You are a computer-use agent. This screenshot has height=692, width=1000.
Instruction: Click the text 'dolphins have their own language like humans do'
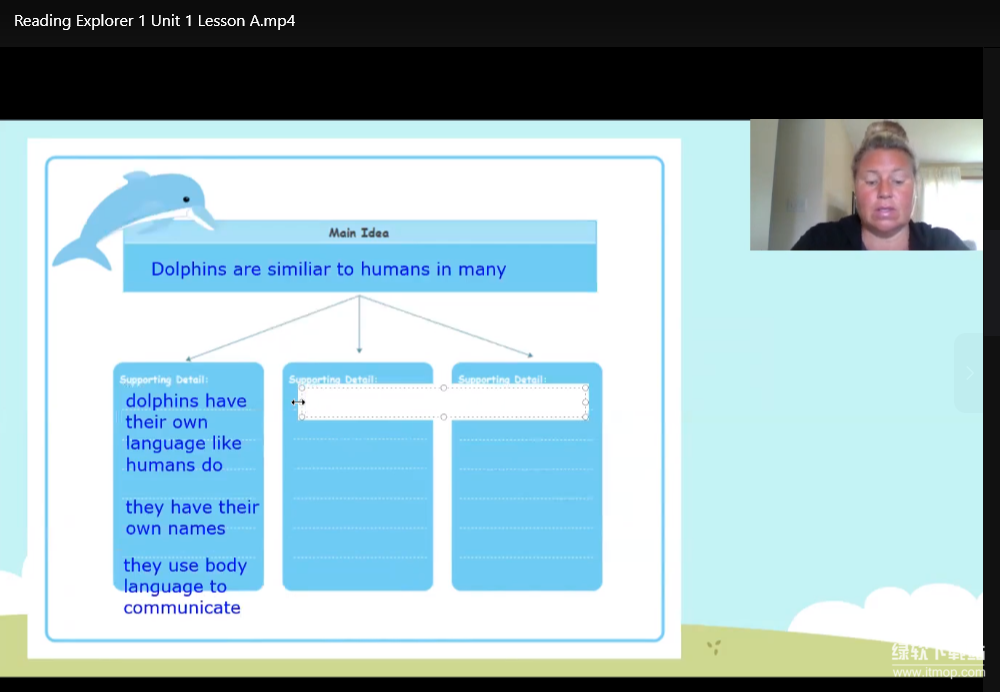click(186, 432)
